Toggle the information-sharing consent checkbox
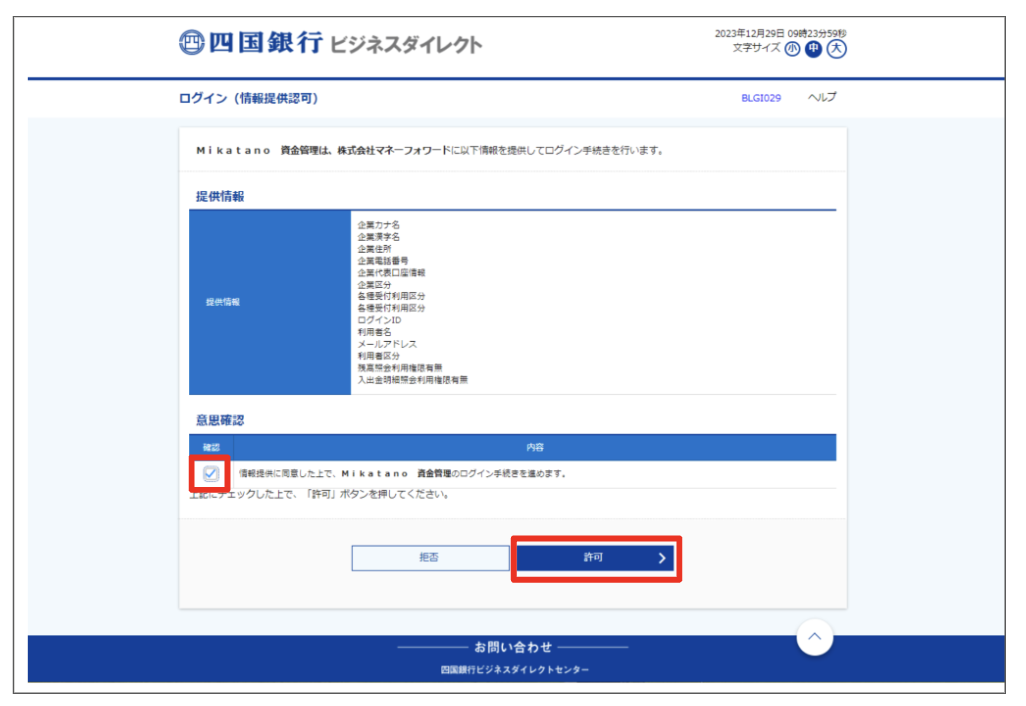The height and width of the screenshot is (706, 1026). tap(211, 473)
